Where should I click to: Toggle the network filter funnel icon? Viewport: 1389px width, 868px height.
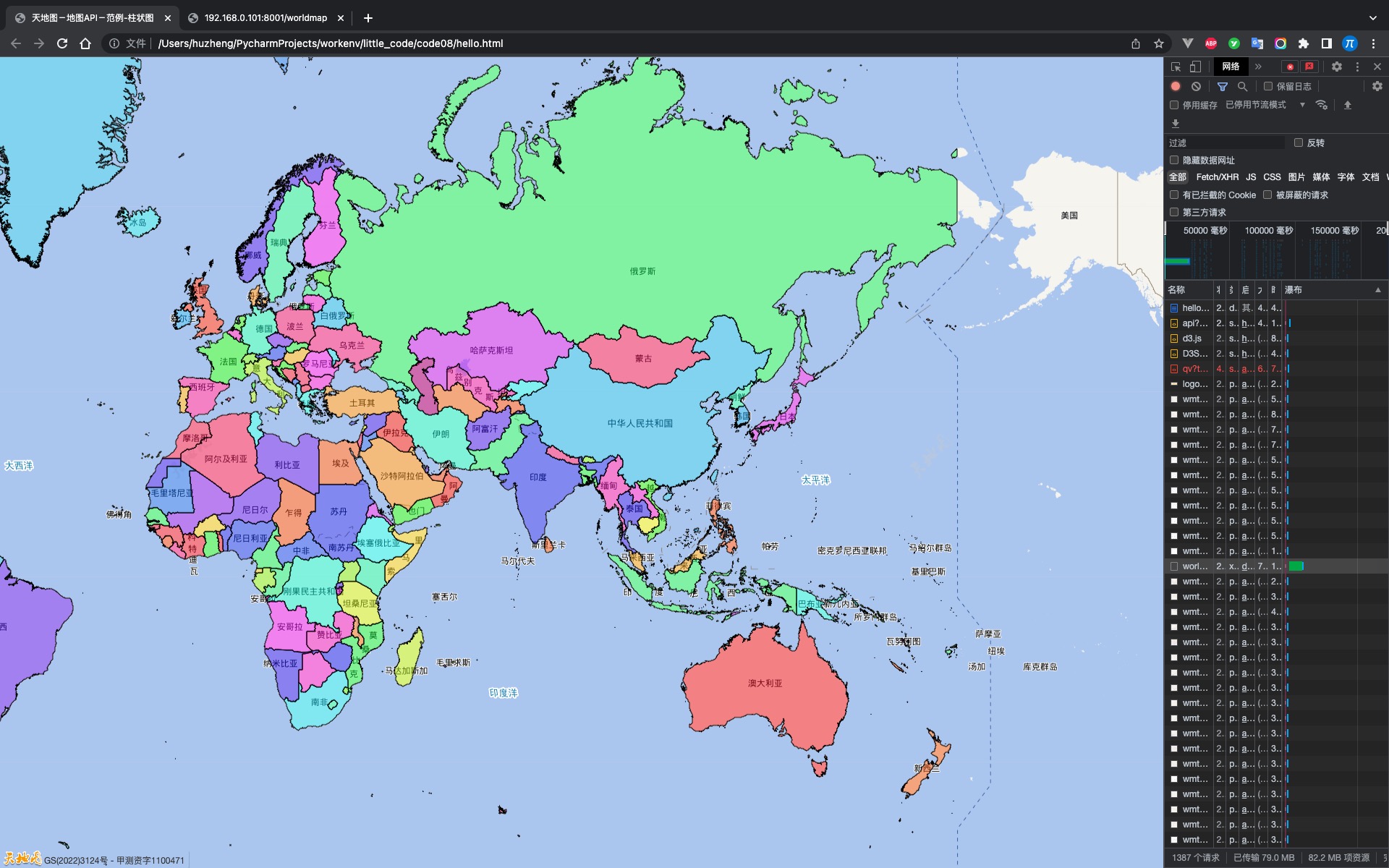[1223, 86]
